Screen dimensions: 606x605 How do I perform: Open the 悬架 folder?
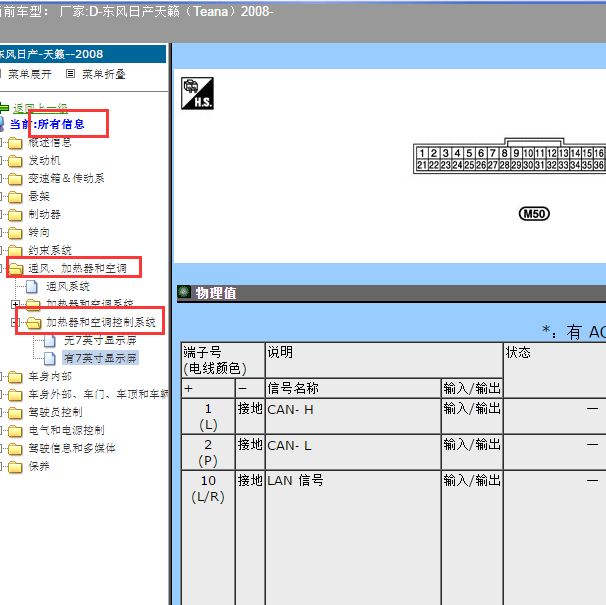coord(39,196)
